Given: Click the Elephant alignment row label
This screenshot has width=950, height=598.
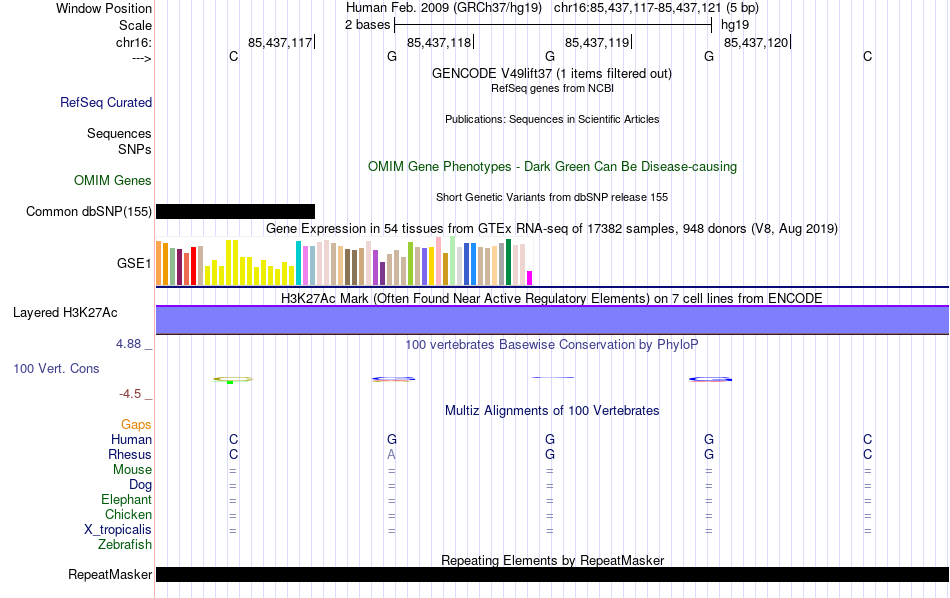Looking at the screenshot, I should tap(126, 500).
